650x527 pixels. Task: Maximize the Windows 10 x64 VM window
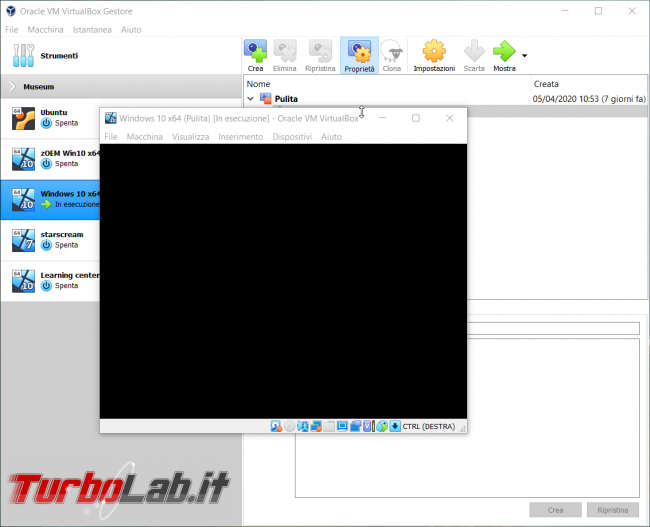[x=416, y=118]
